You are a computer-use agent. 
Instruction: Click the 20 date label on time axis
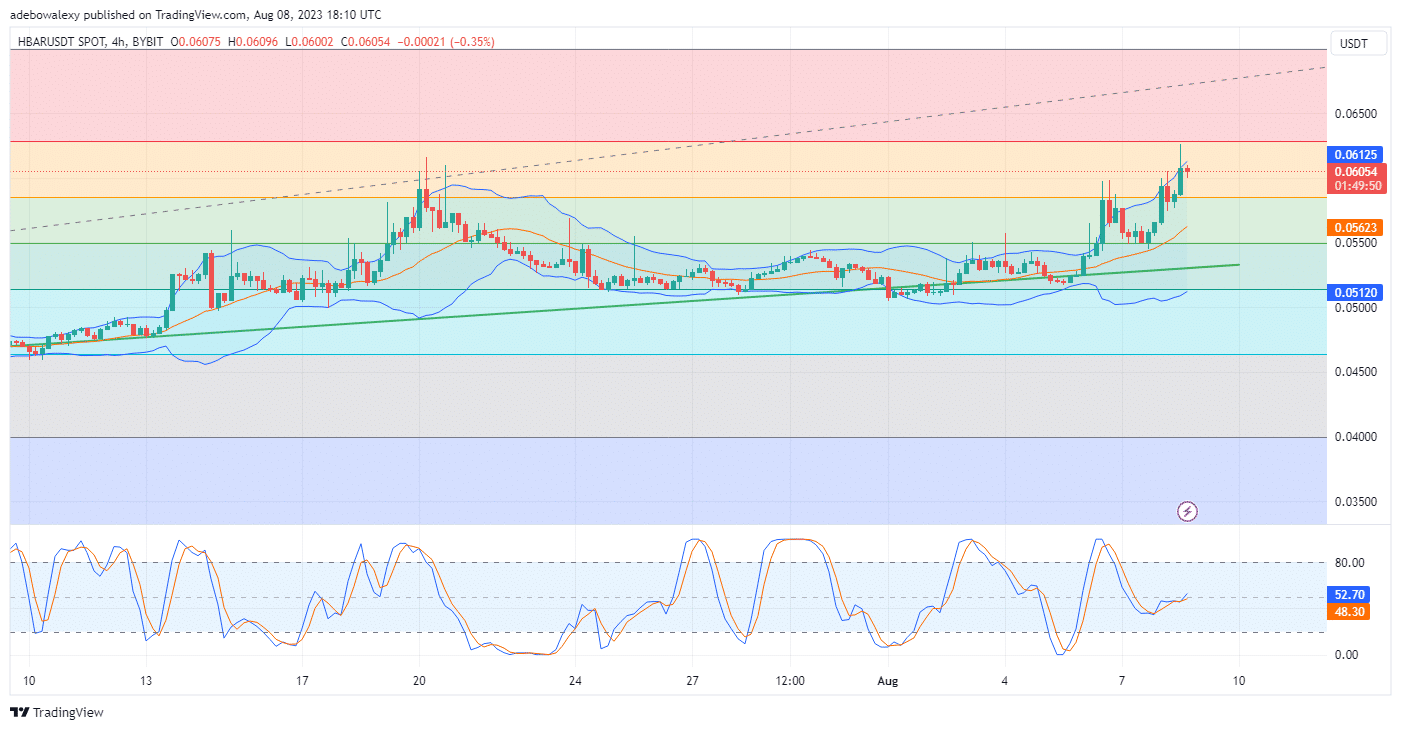[419, 681]
